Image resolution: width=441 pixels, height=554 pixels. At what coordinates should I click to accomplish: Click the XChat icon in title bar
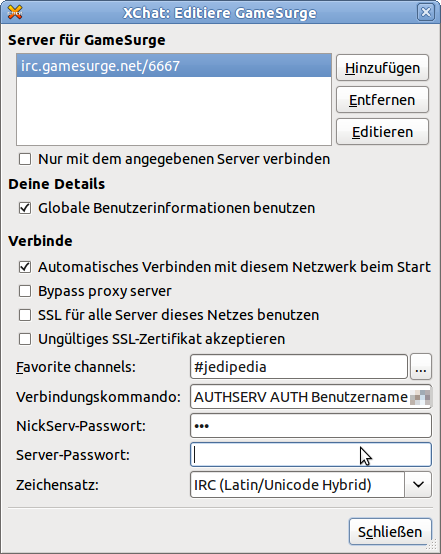click(15, 12)
